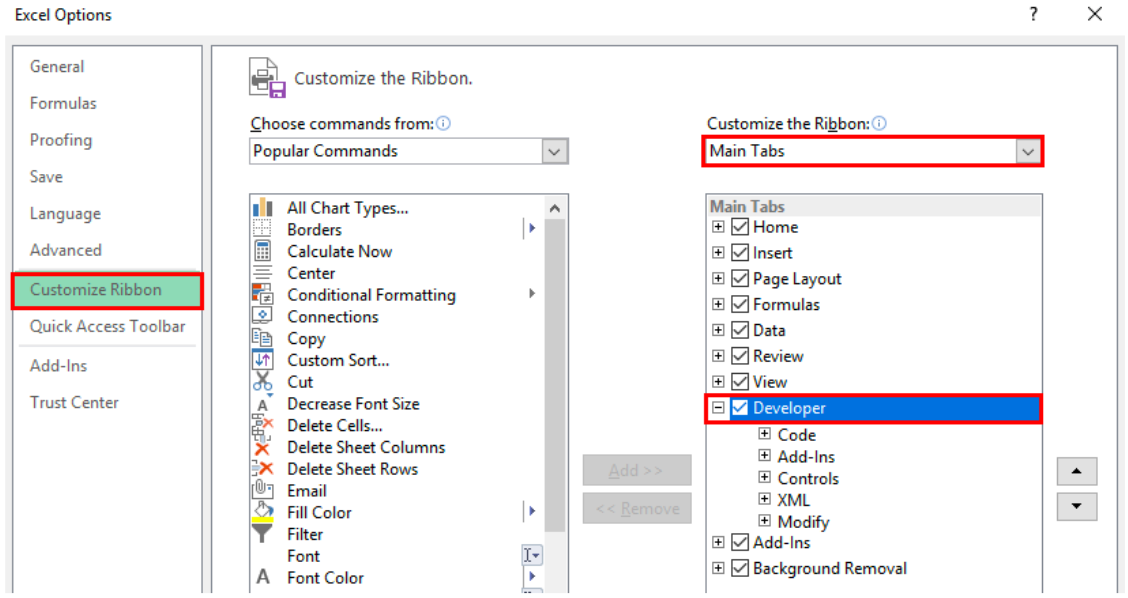Expand the Background Removal tab node
This screenshot has width=1128, height=598.
coord(718,568)
